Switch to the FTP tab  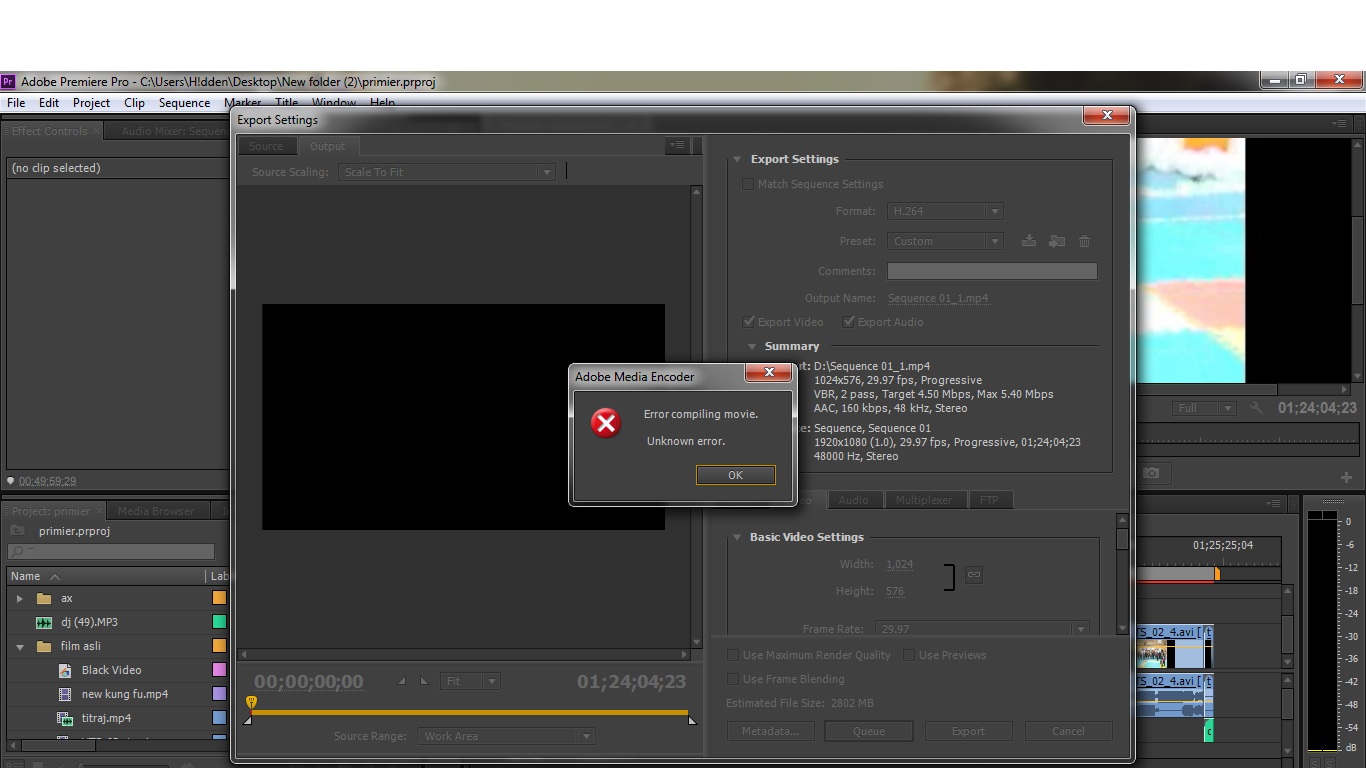(x=989, y=500)
